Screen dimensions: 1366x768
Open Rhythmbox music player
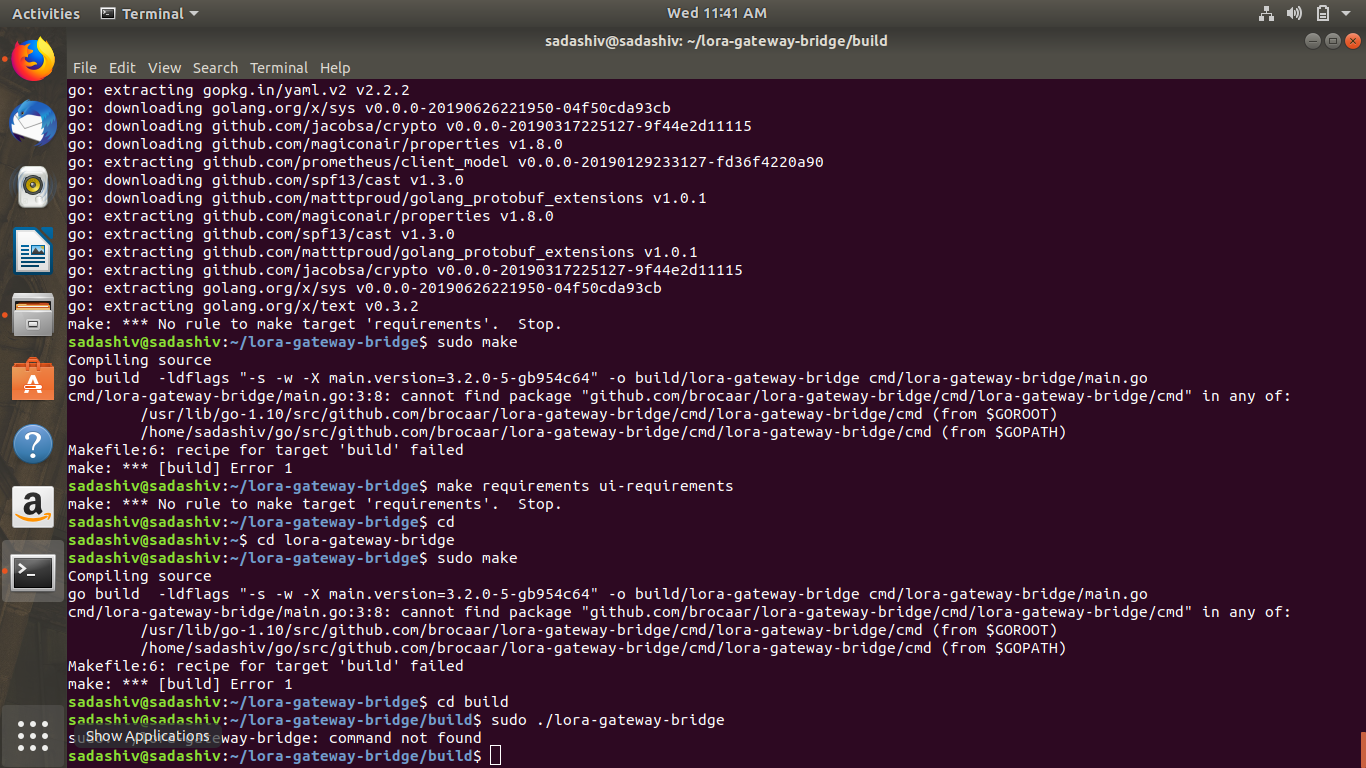tap(33, 186)
